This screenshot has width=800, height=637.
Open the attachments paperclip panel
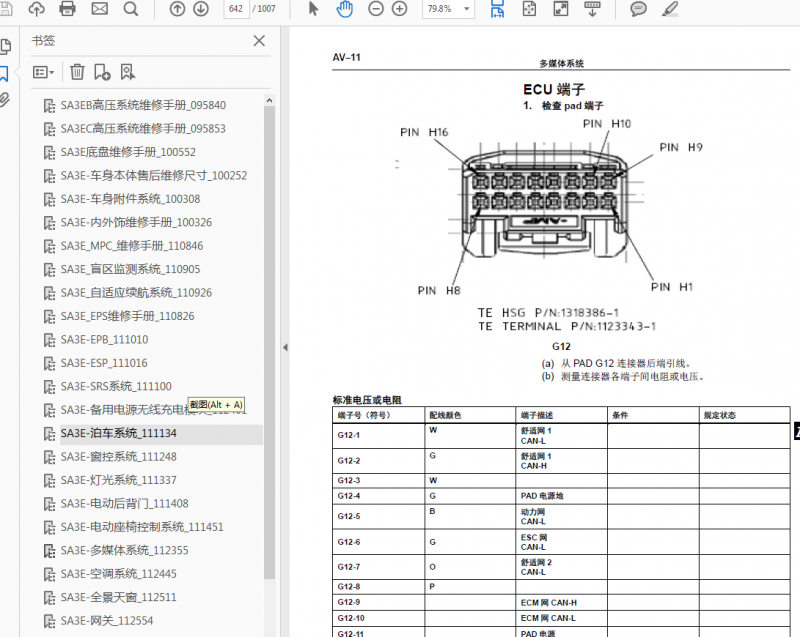tap(5, 99)
